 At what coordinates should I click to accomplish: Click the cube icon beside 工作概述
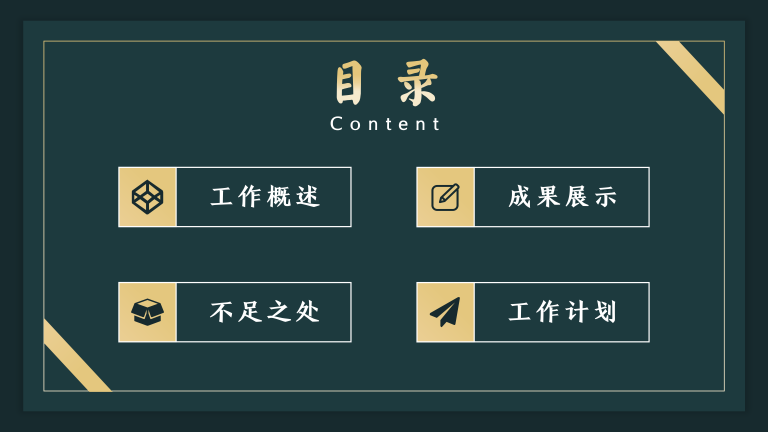click(x=147, y=197)
